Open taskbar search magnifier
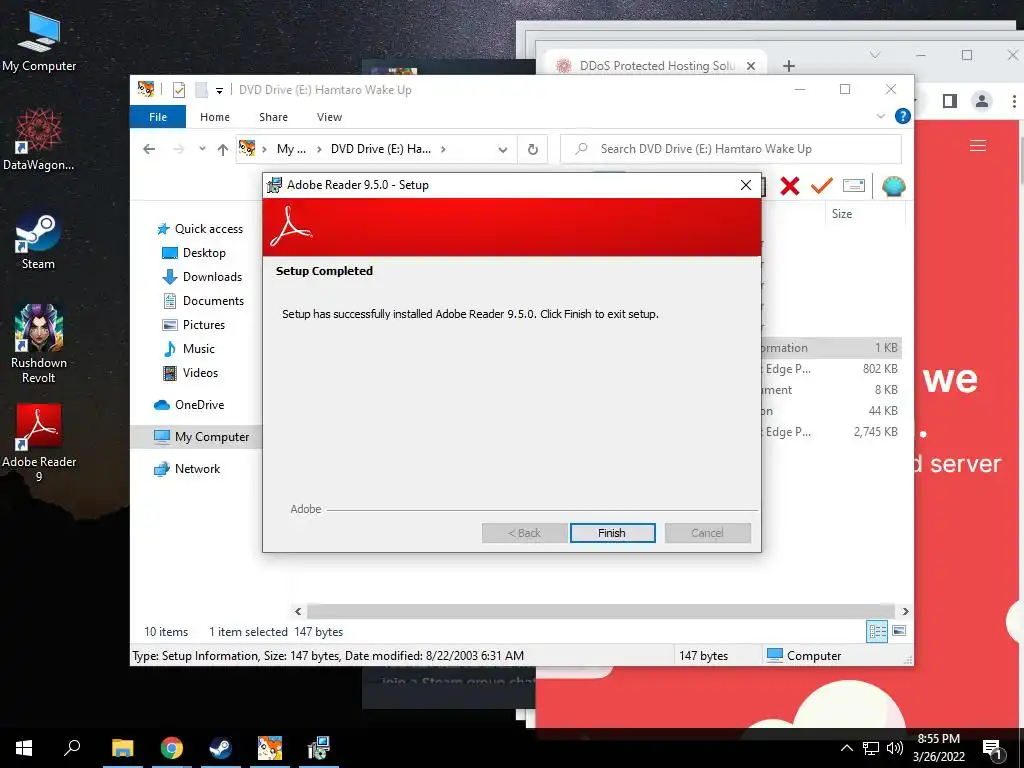The image size is (1024, 768). pyautogui.click(x=72, y=748)
